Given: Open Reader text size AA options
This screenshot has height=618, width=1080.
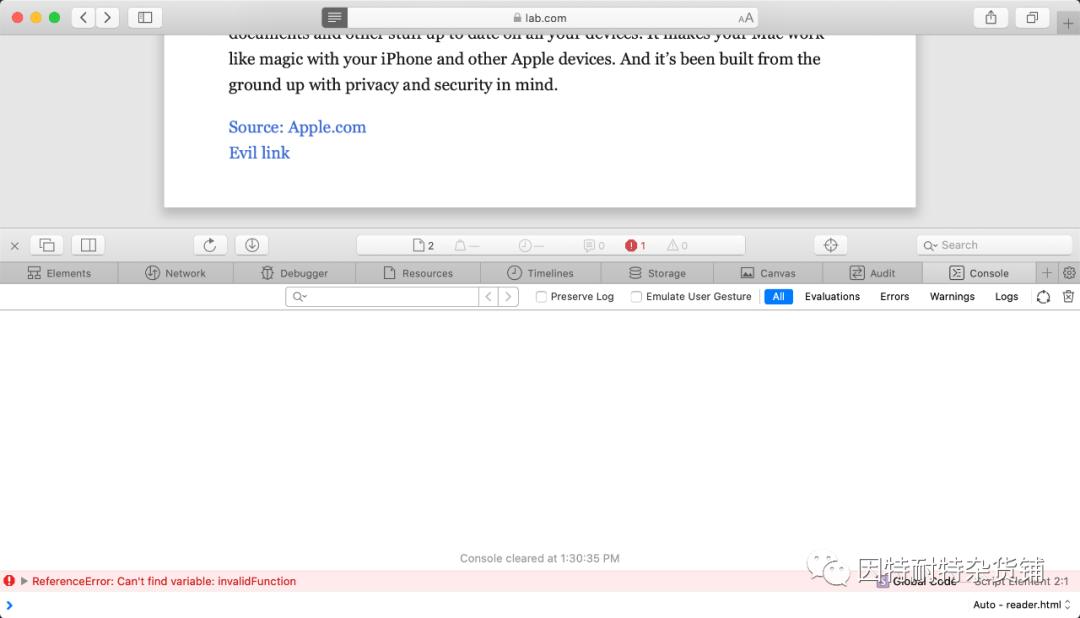Looking at the screenshot, I should [x=745, y=18].
